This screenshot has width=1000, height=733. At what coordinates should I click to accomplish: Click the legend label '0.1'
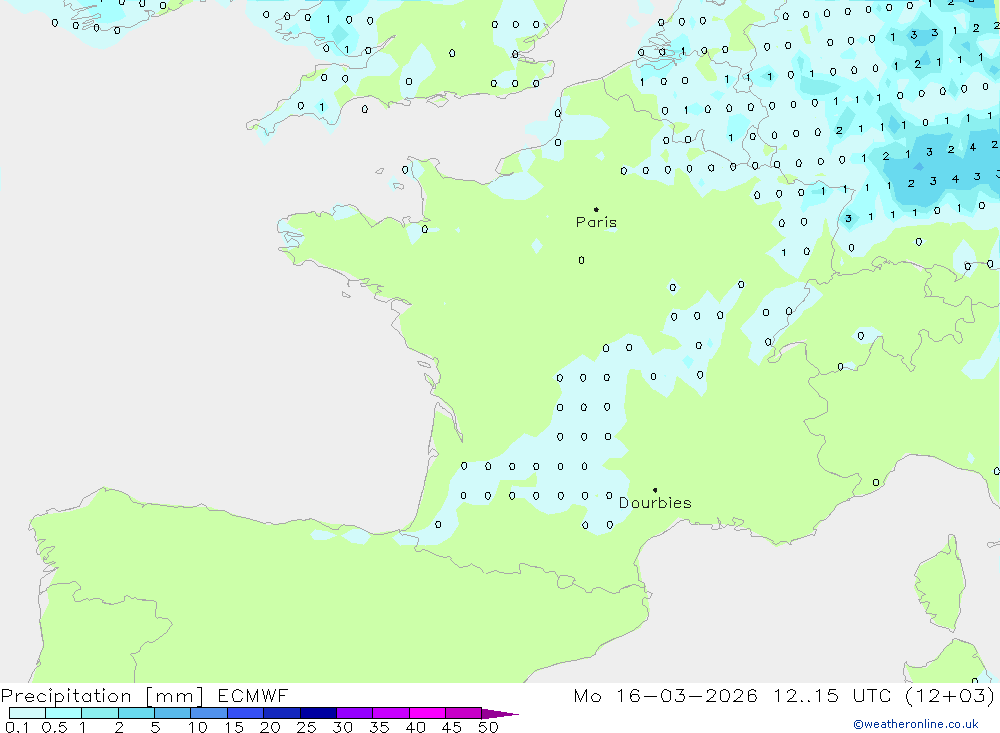[x=17, y=727]
